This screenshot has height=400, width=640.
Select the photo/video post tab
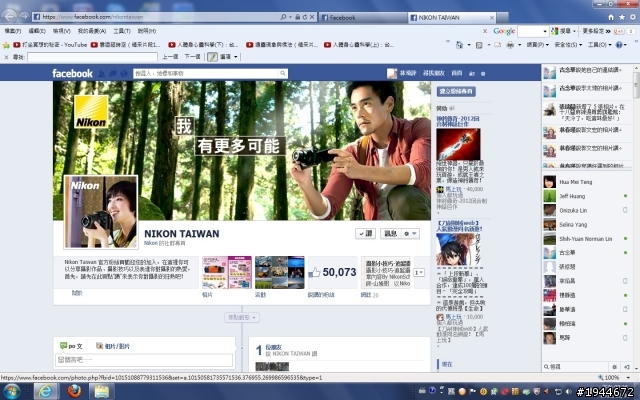(113, 346)
